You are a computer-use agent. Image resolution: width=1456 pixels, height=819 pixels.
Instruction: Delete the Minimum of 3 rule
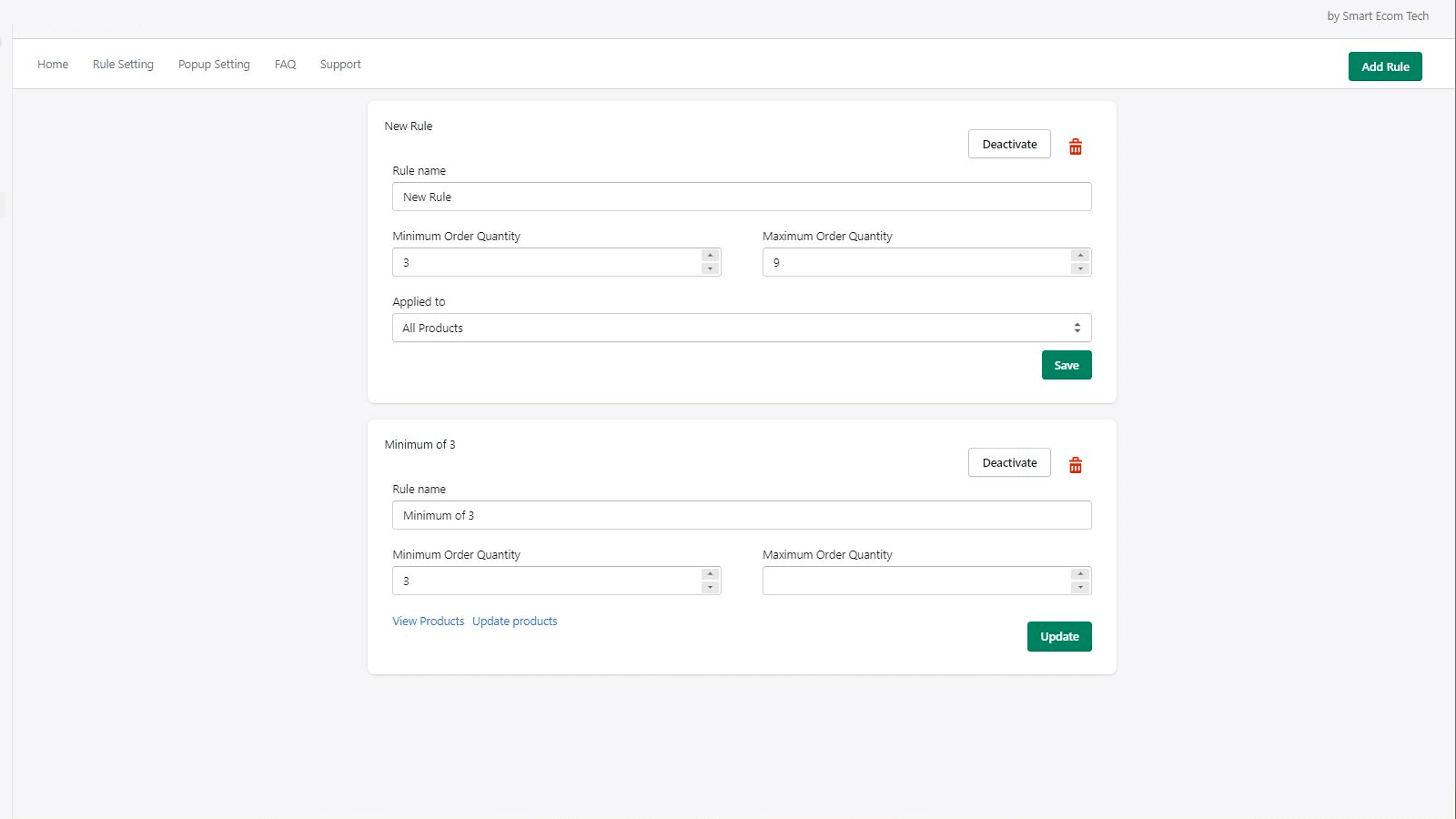tap(1075, 465)
